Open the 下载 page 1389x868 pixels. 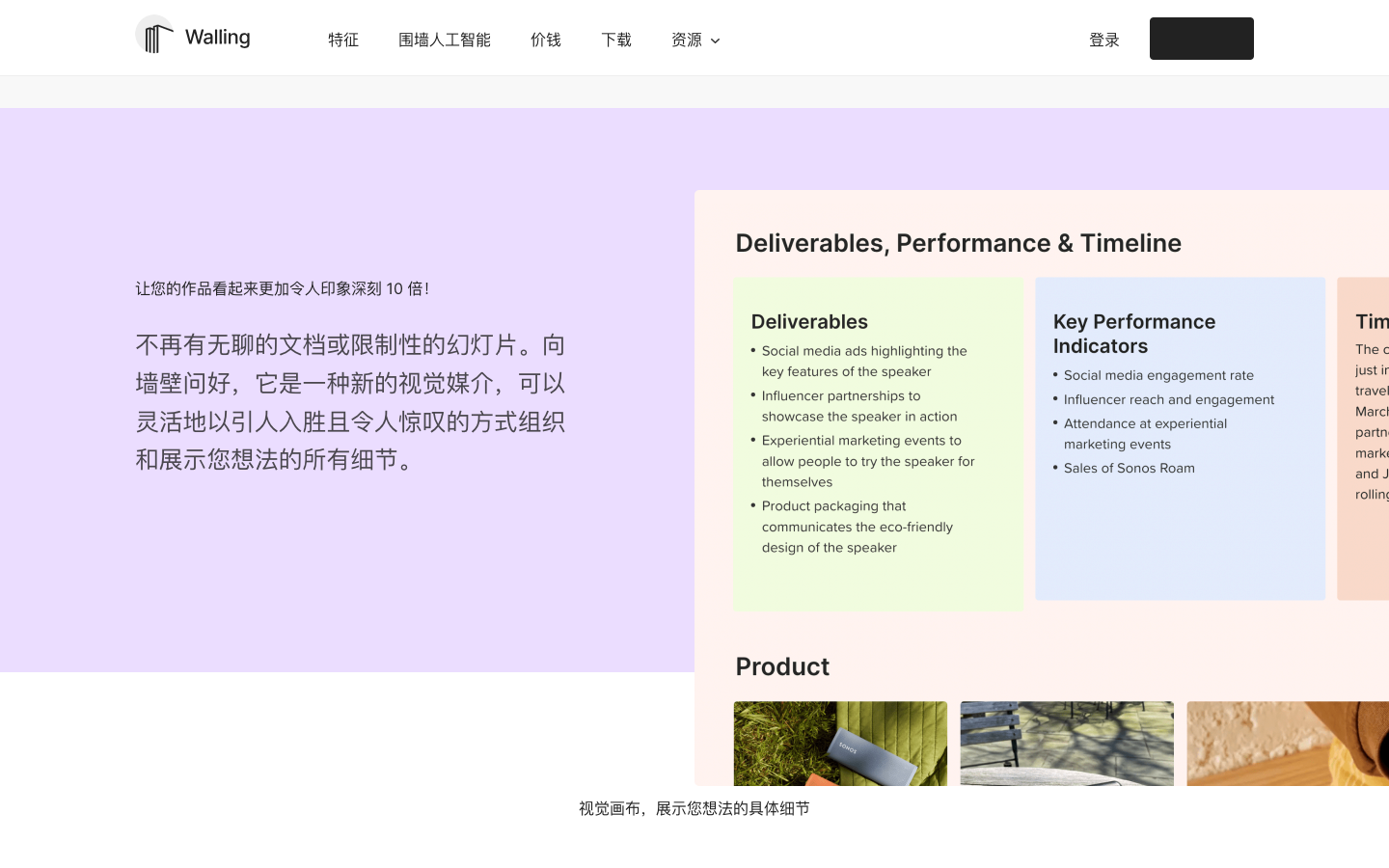[616, 40]
